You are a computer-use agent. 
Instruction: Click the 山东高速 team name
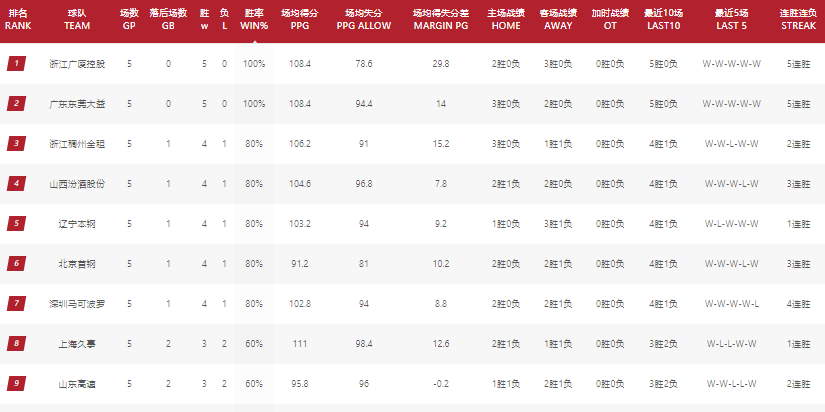77,384
